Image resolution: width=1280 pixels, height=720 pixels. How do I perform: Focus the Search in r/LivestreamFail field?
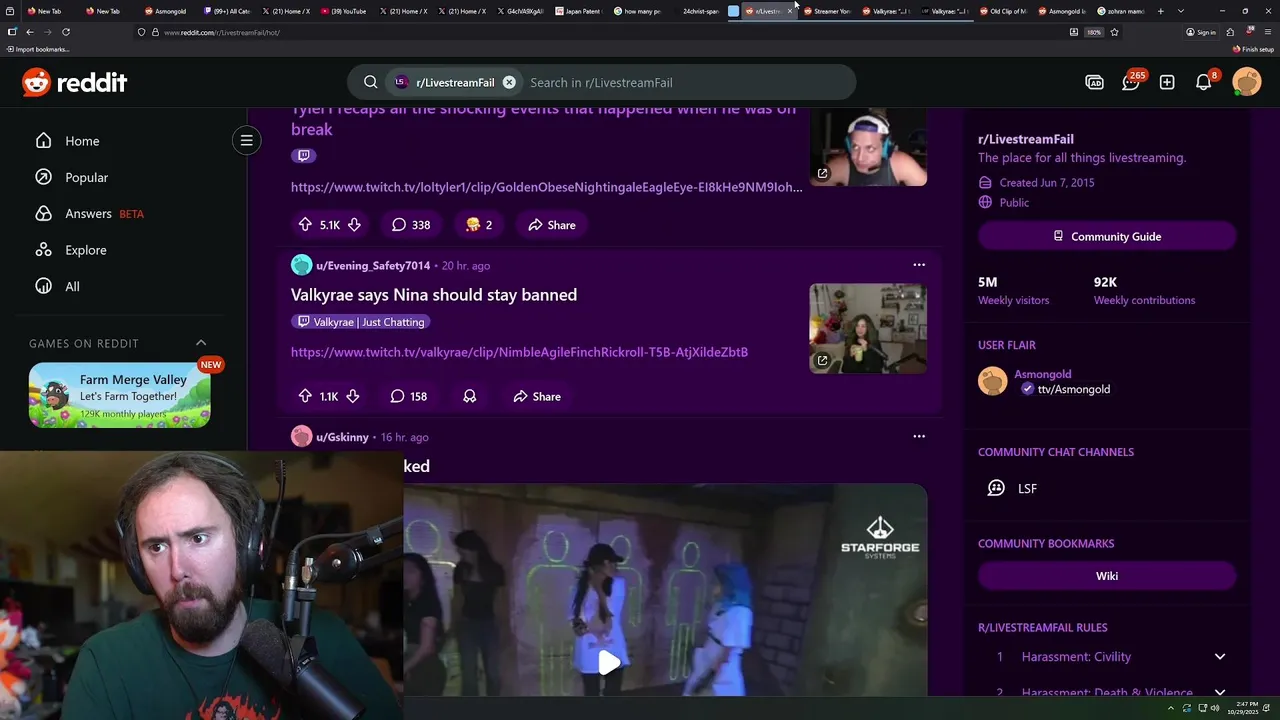point(686,82)
